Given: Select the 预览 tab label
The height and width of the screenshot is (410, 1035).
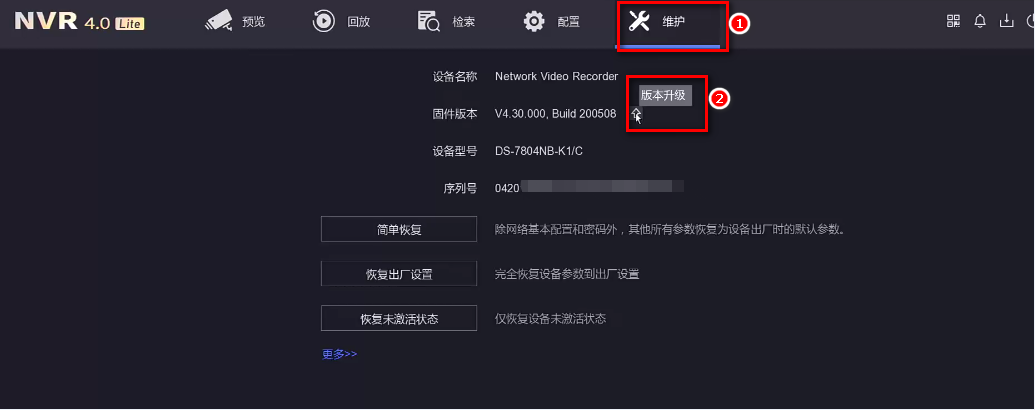Looking at the screenshot, I should coord(253,22).
